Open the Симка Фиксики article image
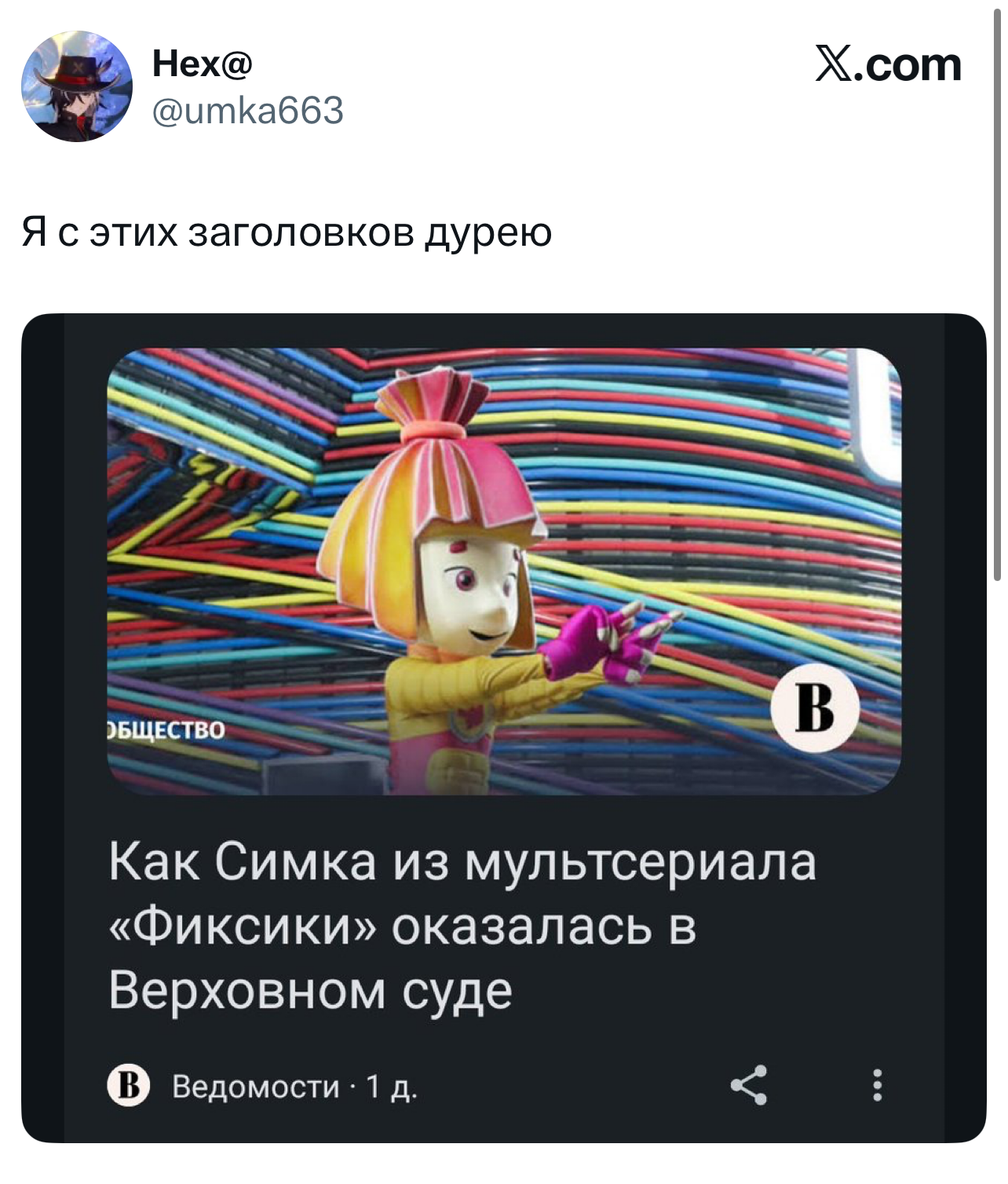The height and width of the screenshot is (1184, 1008). tap(504, 571)
